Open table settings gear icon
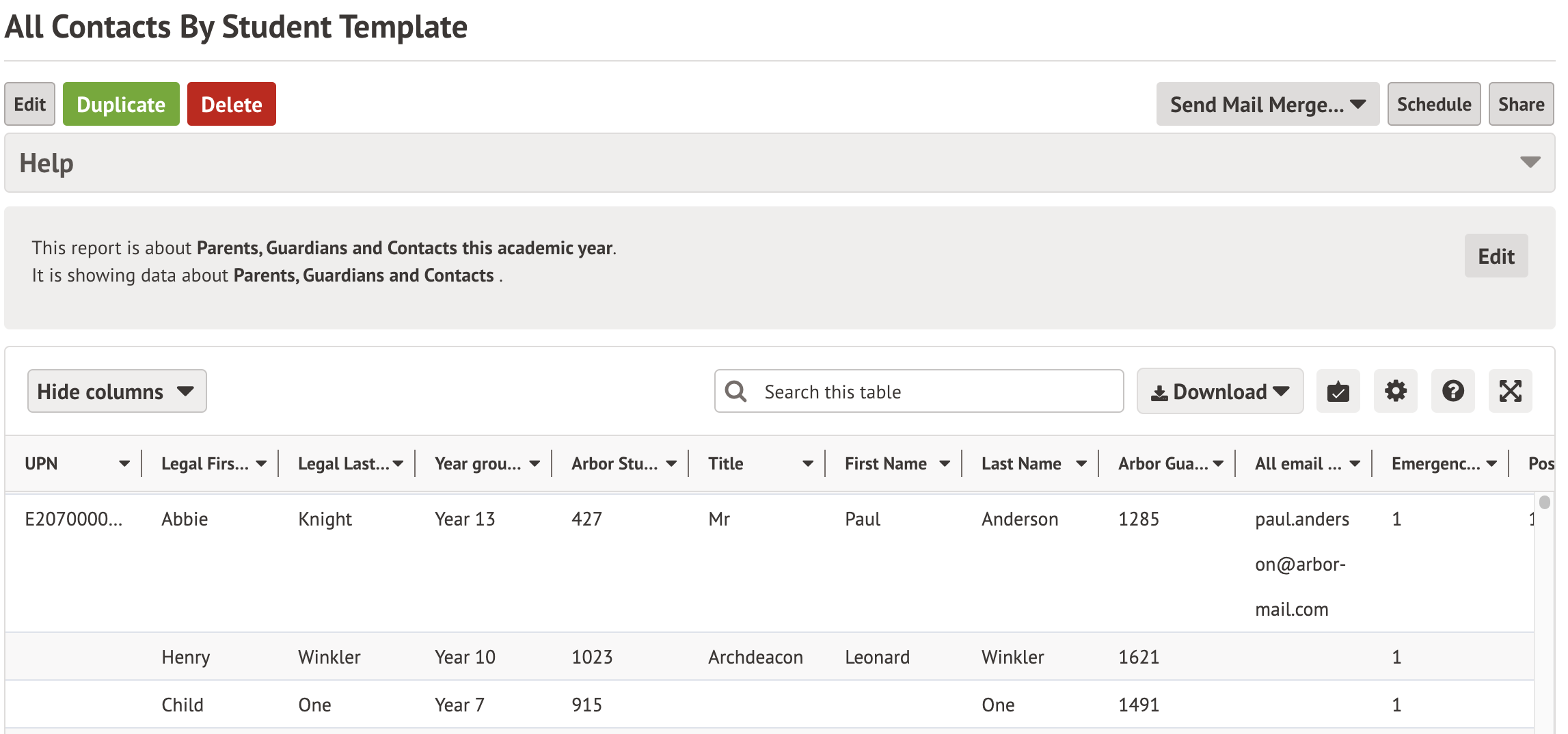 1395,392
